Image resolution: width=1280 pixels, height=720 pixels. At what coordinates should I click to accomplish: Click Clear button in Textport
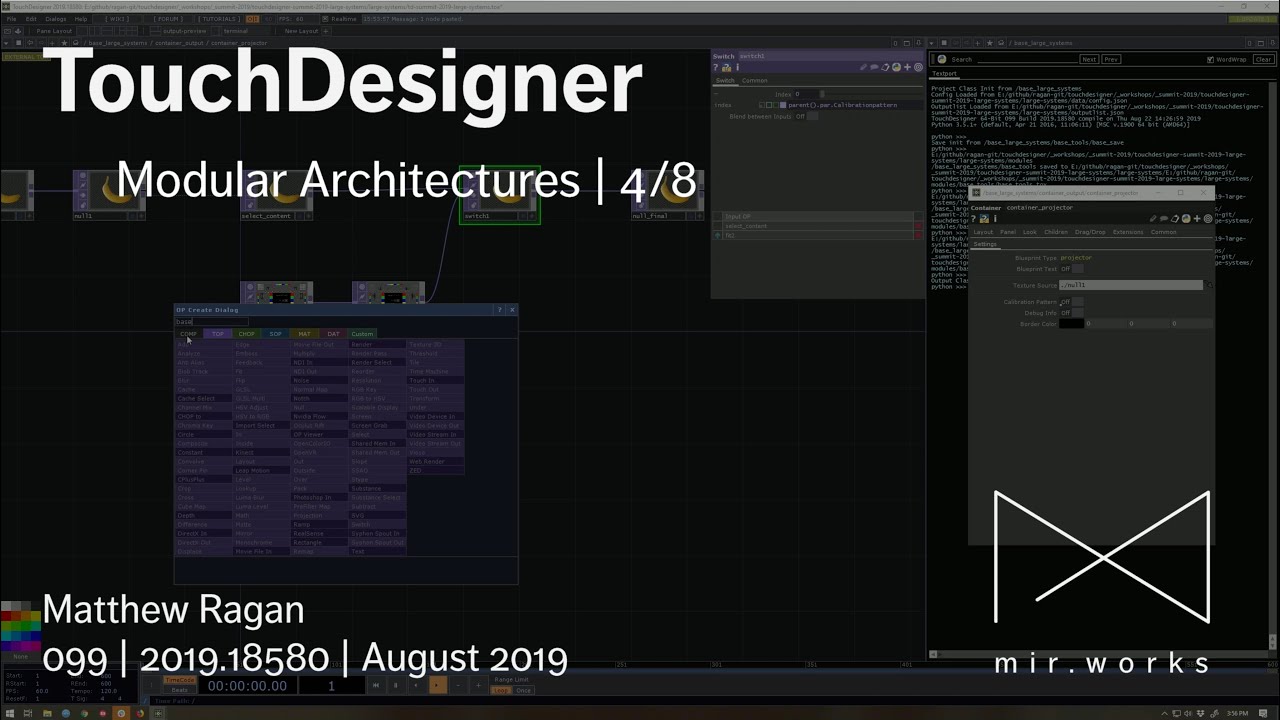click(x=1264, y=59)
